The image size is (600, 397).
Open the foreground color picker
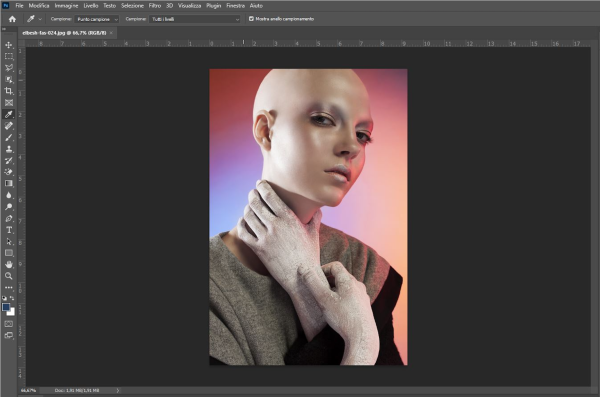(5, 307)
